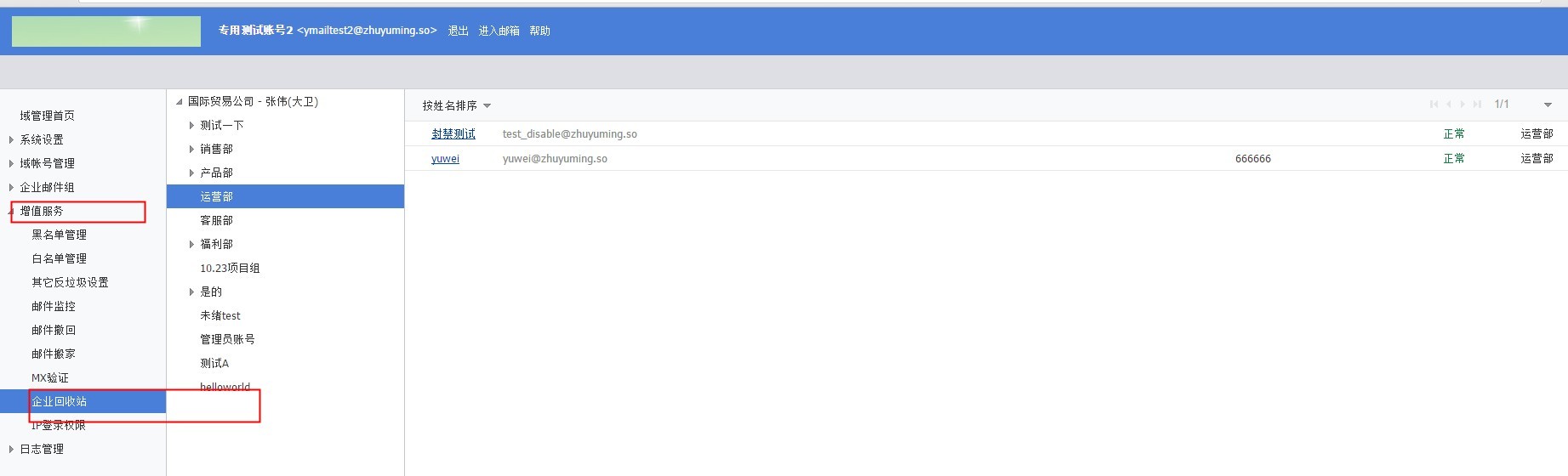Image resolution: width=1568 pixels, height=476 pixels.
Task: Click the 进入邮箱 link in header
Action: [499, 31]
